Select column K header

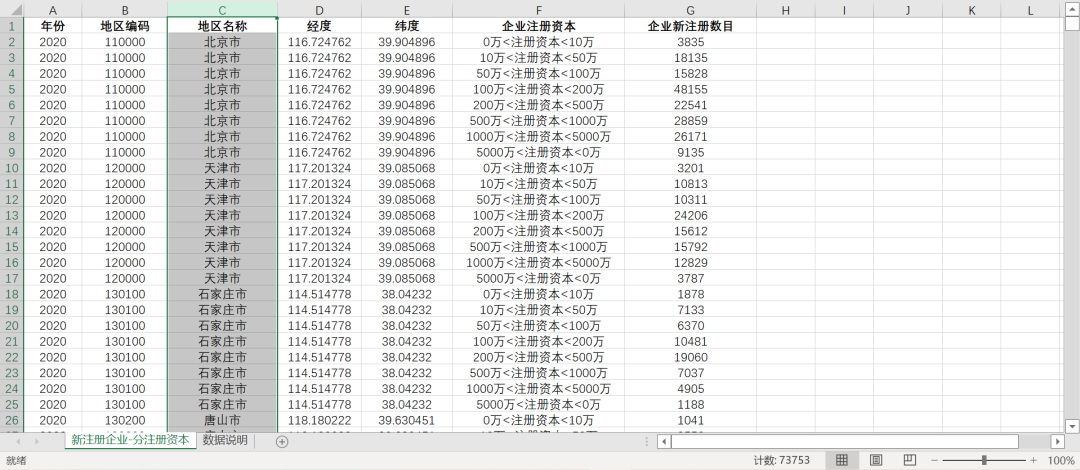tap(972, 10)
